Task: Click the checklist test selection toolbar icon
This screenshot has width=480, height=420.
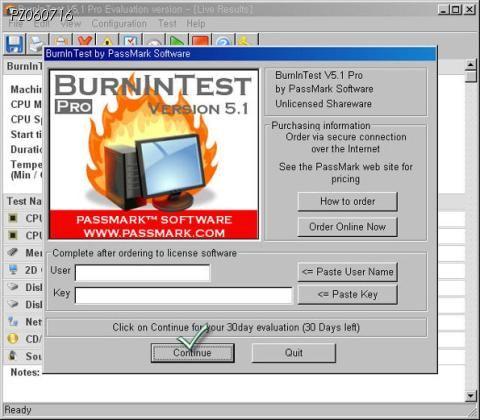Action: tap(131, 40)
